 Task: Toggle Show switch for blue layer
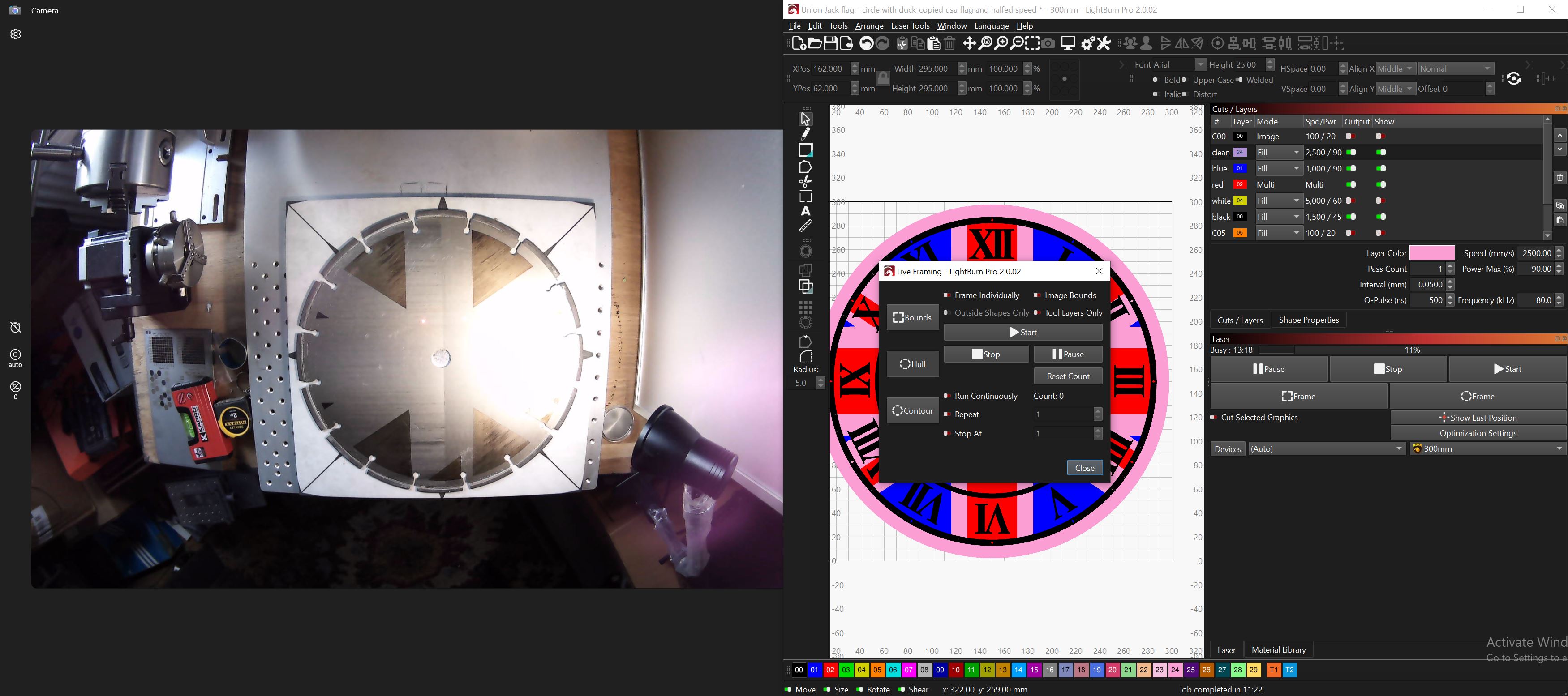(1381, 169)
